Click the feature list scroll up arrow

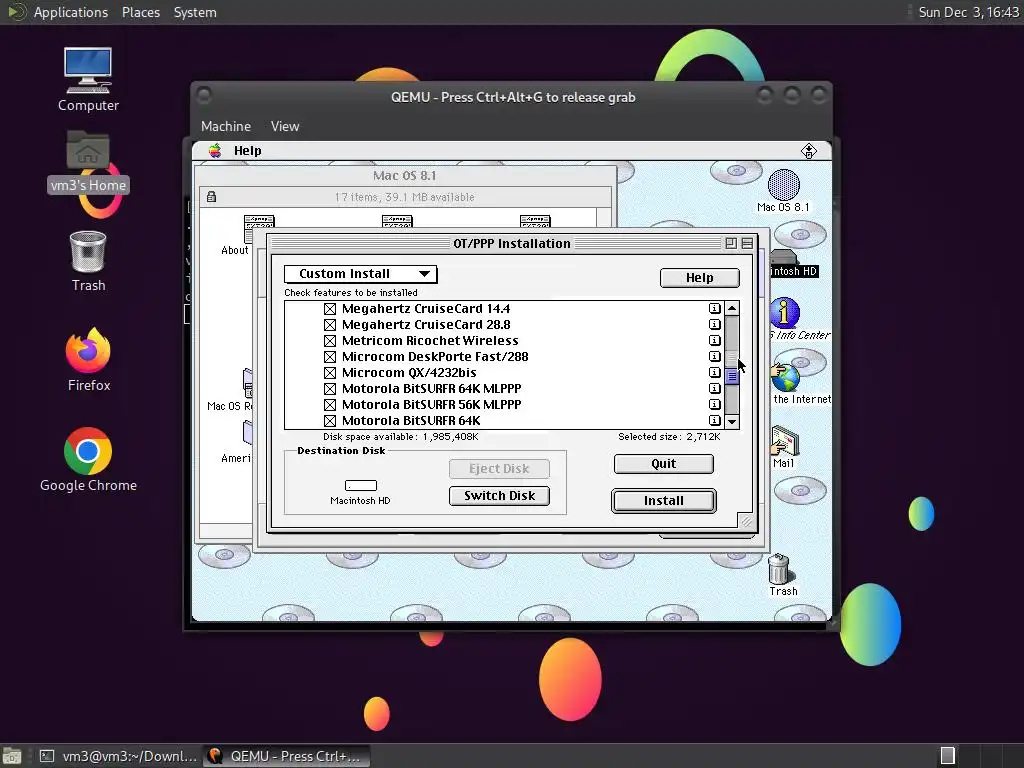[732, 308]
